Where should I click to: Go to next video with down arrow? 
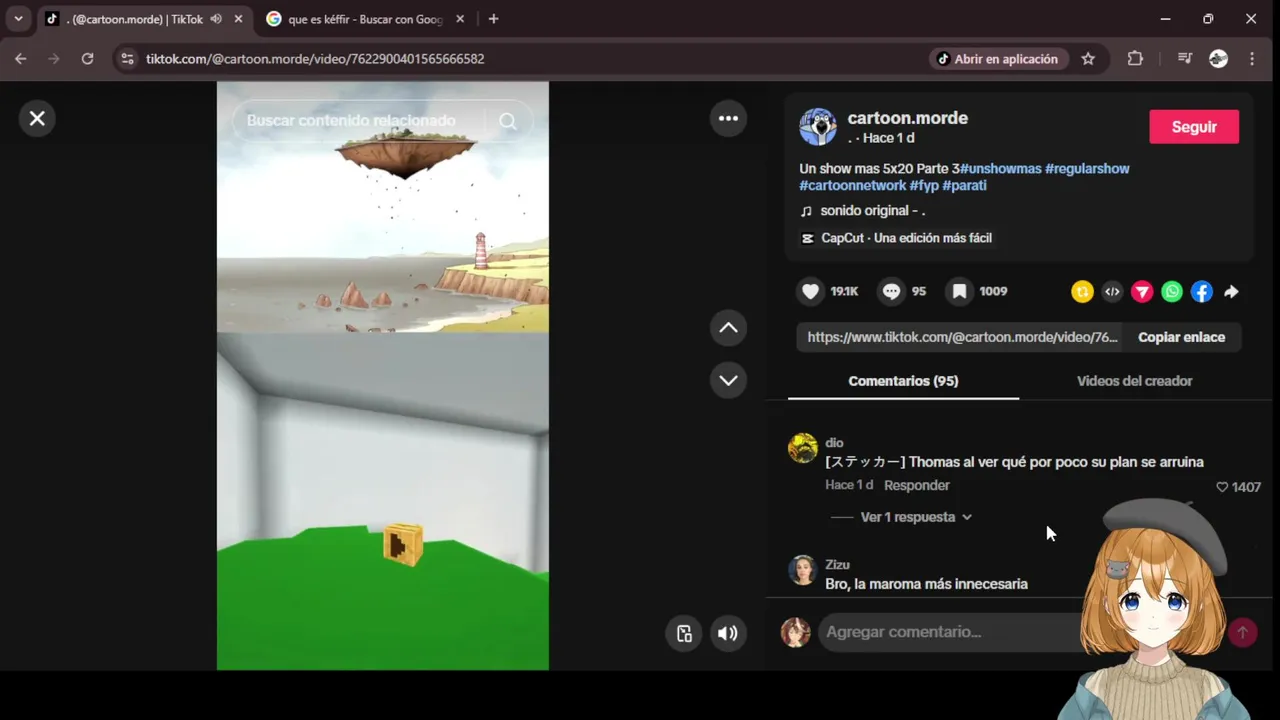click(x=728, y=380)
